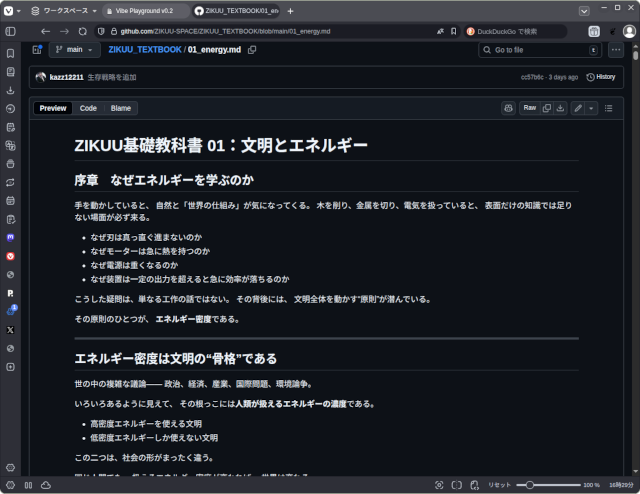640x494 pixels.
Task: Toggle the GitHub file tree sidebar
Action: 37,49
